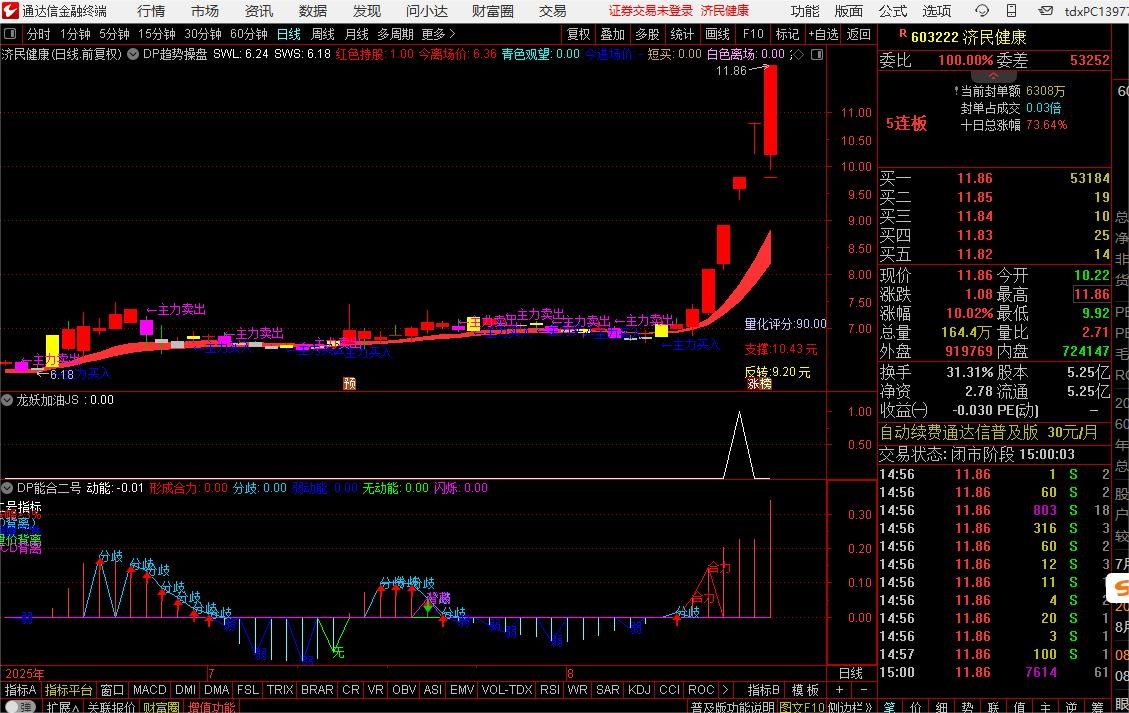Expand the DP能合二号 indicator dropdown
Image resolution: width=1129 pixels, height=713 pixels.
point(7,488)
